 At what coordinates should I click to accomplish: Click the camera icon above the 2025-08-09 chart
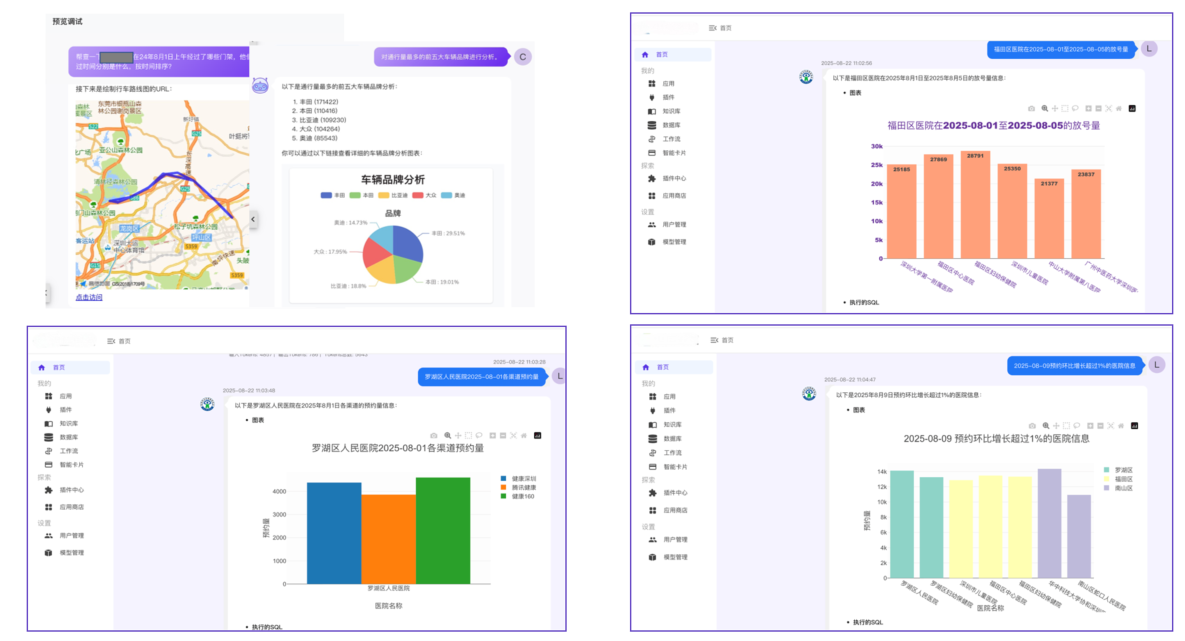click(x=1032, y=426)
